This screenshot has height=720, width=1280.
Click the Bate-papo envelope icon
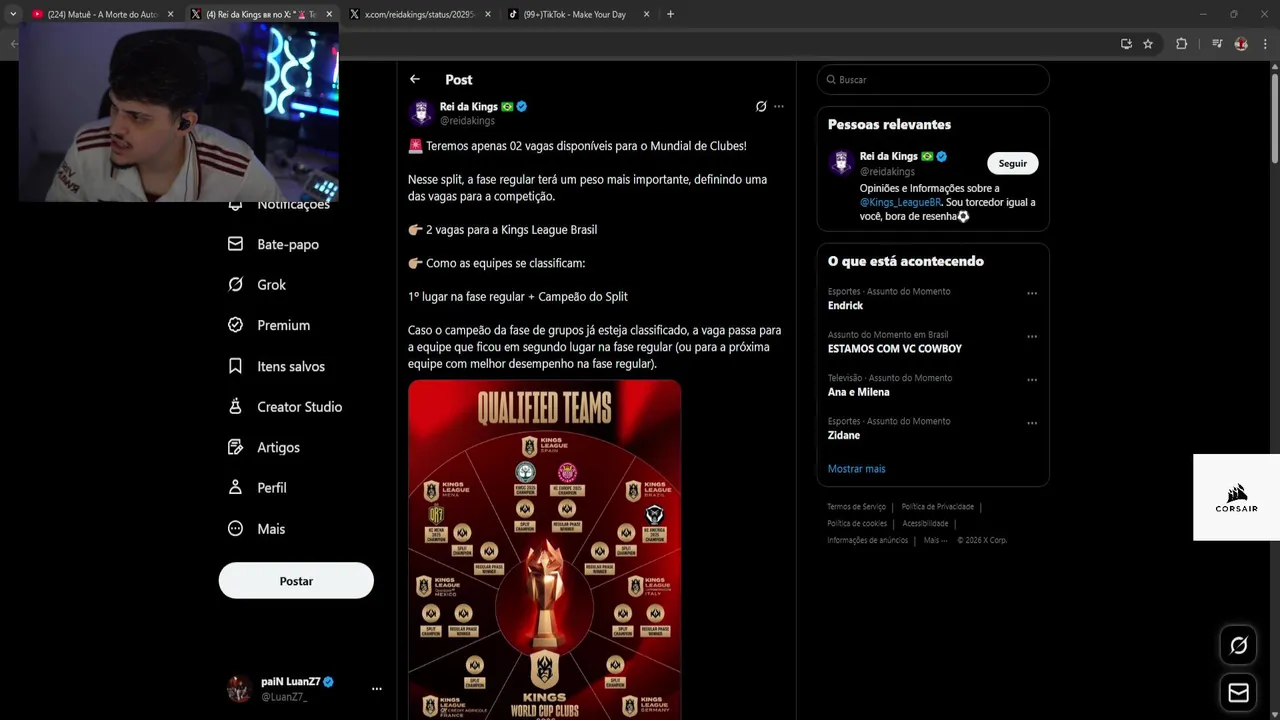point(235,244)
